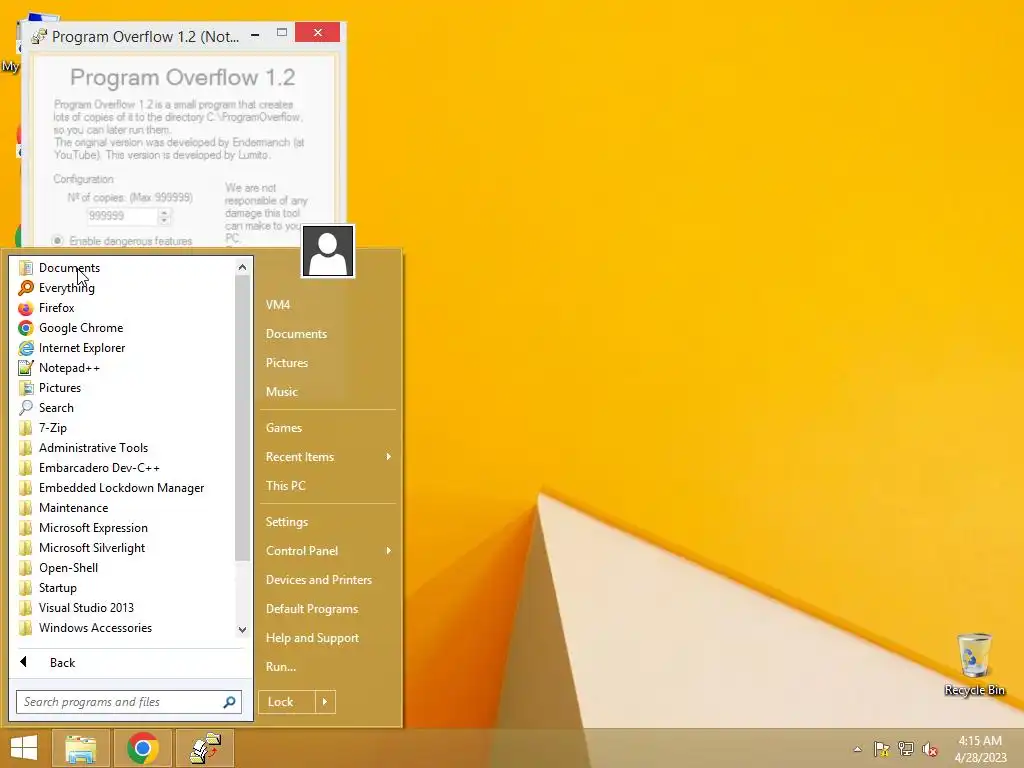Screen dimensions: 1024x768
Task: Expand the Microsoft Expression folder
Action: [x=93, y=528]
